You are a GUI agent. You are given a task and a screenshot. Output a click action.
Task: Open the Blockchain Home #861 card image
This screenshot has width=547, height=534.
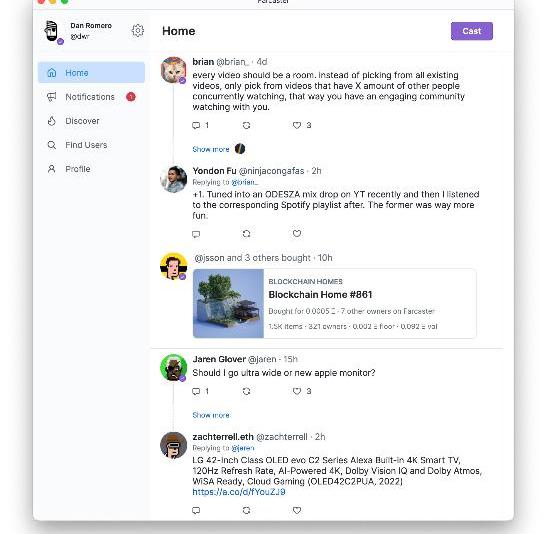click(228, 303)
